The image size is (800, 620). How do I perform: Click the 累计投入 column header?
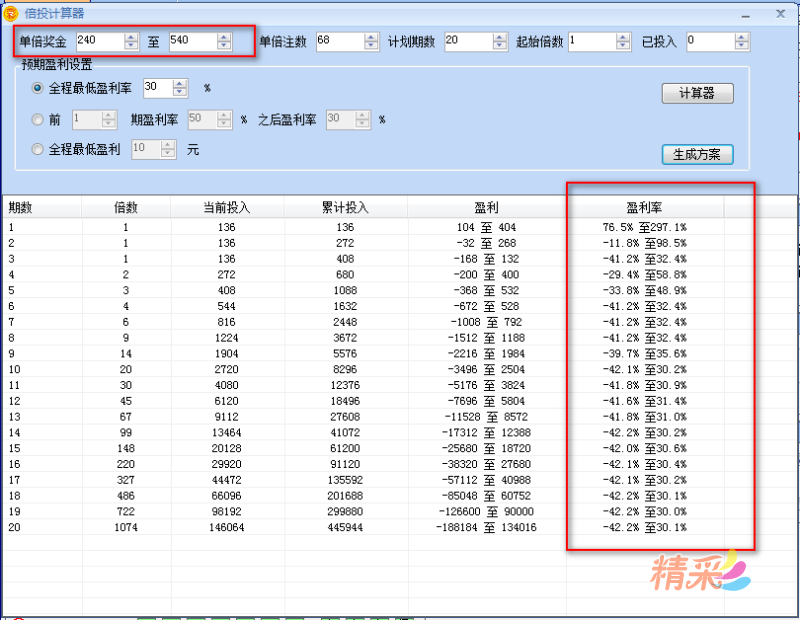[x=345, y=207]
